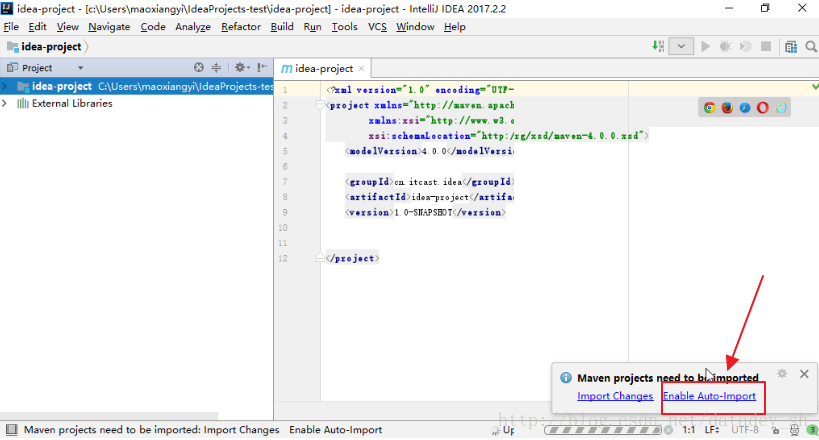Open the Run menu
The height and width of the screenshot is (440, 819).
pyautogui.click(x=312, y=27)
